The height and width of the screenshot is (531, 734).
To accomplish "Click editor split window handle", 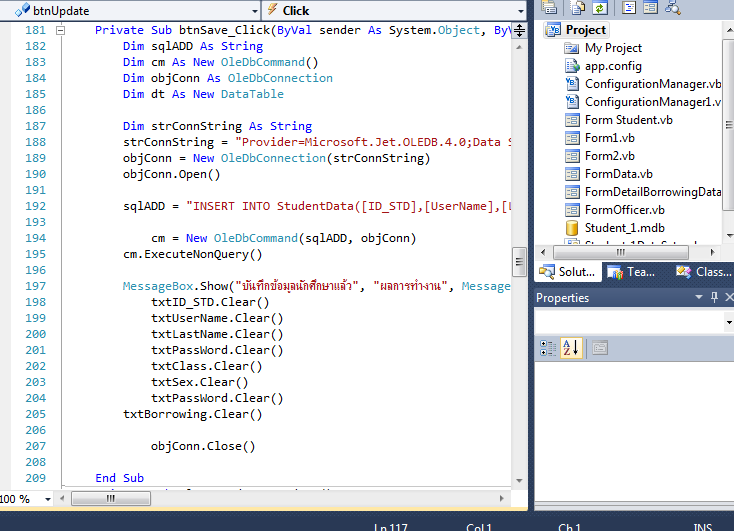I will click(x=519, y=31).
